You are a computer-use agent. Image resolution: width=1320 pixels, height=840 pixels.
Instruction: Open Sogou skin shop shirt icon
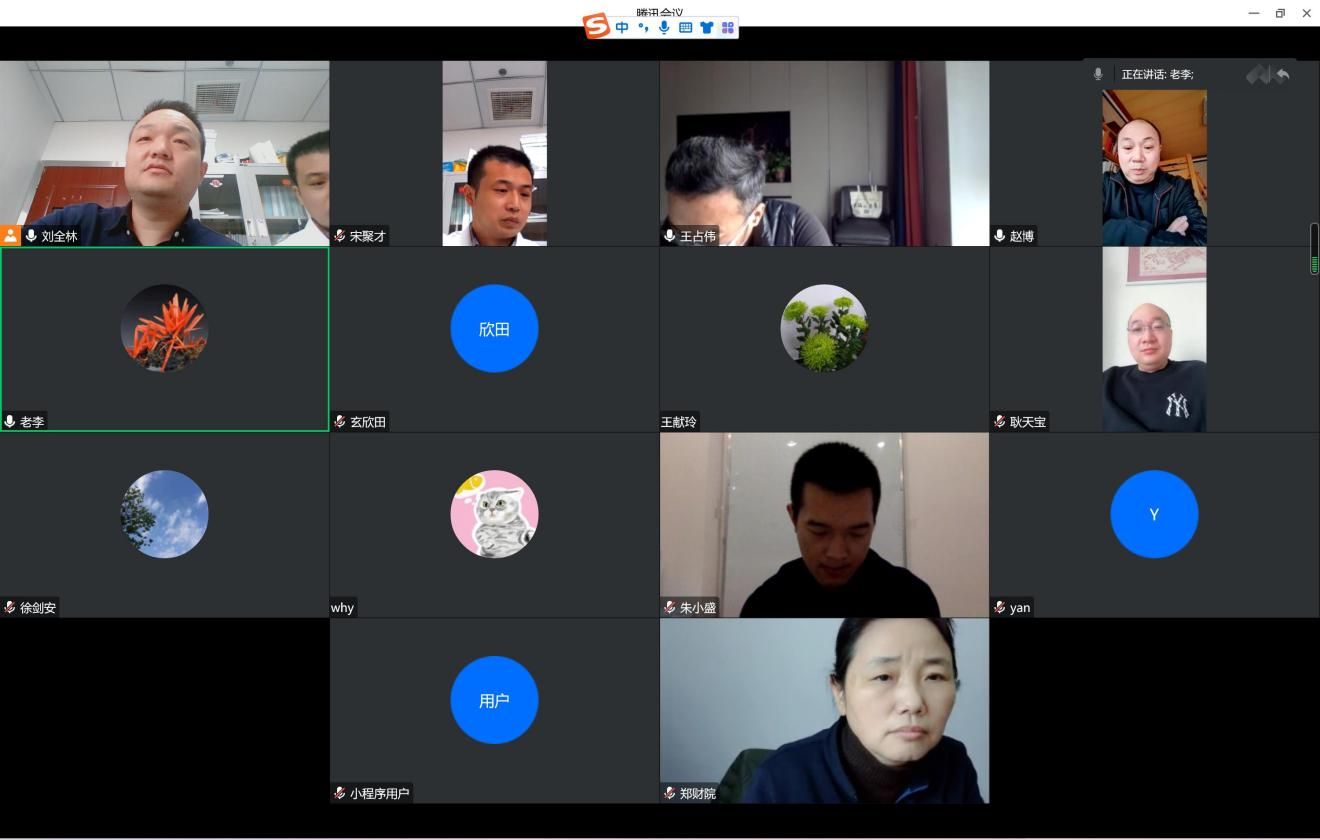(706, 28)
